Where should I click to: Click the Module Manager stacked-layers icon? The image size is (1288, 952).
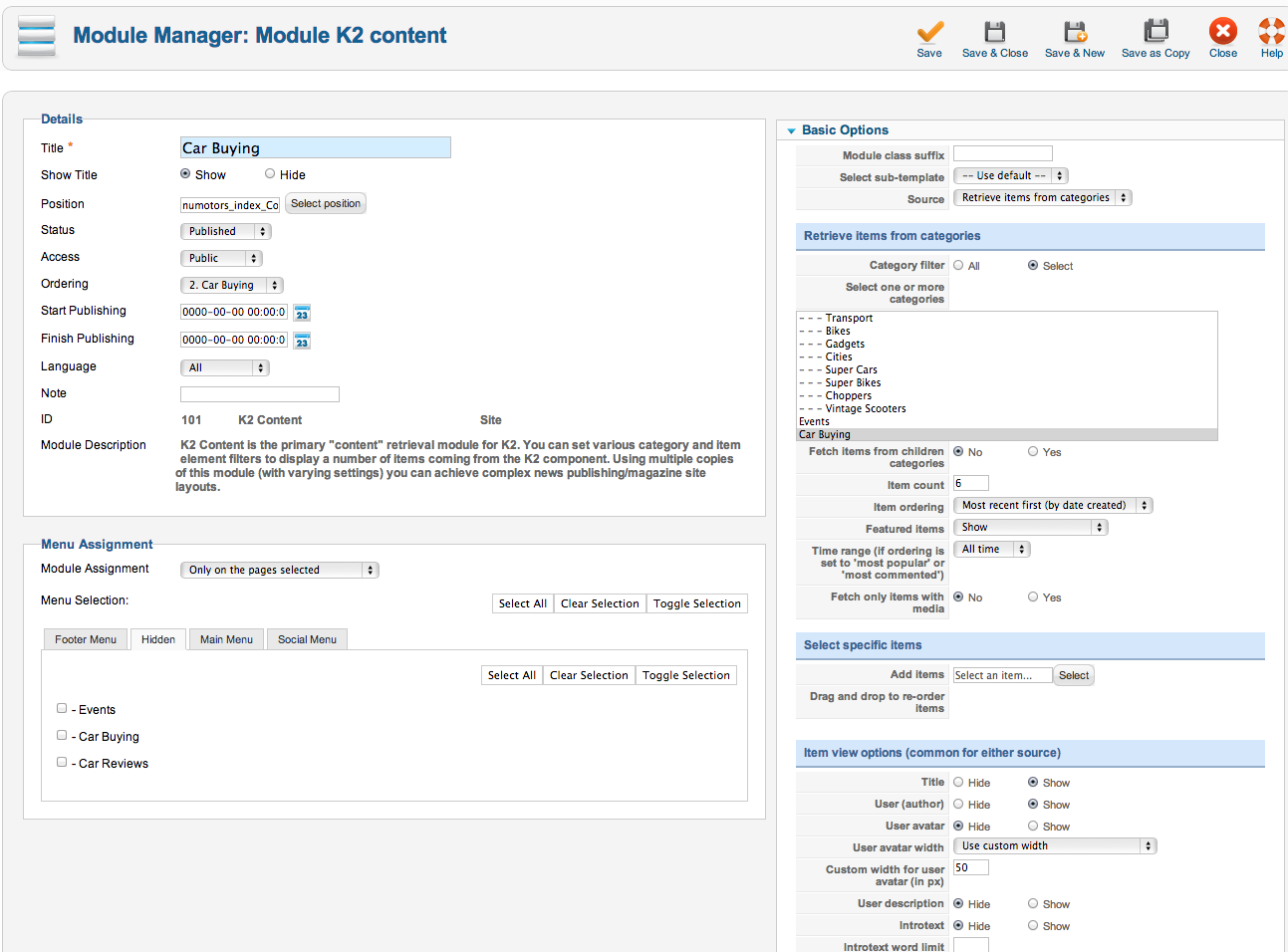pyautogui.click(x=37, y=36)
